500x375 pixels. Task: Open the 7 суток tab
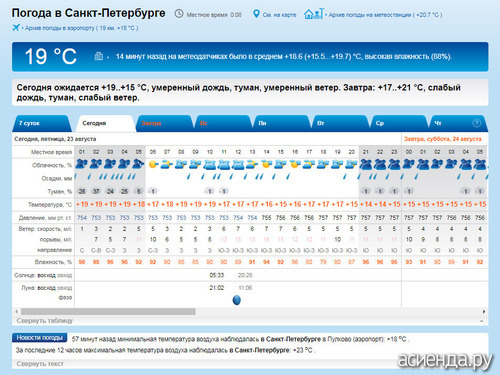click(x=42, y=123)
